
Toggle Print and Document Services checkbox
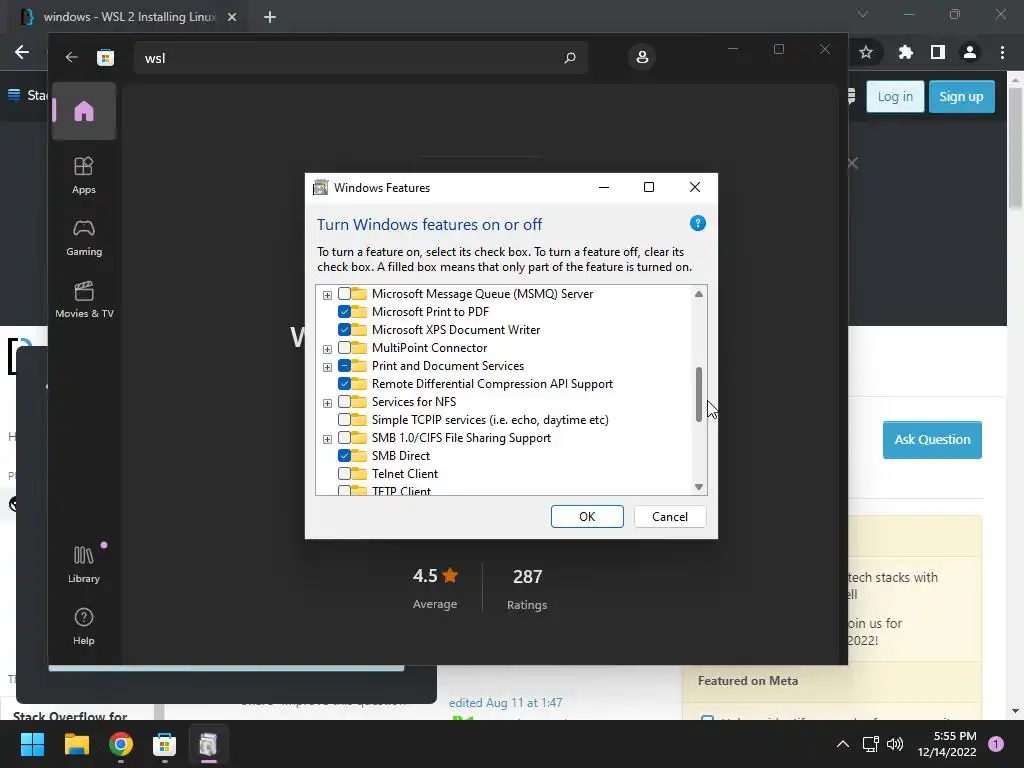[344, 366]
